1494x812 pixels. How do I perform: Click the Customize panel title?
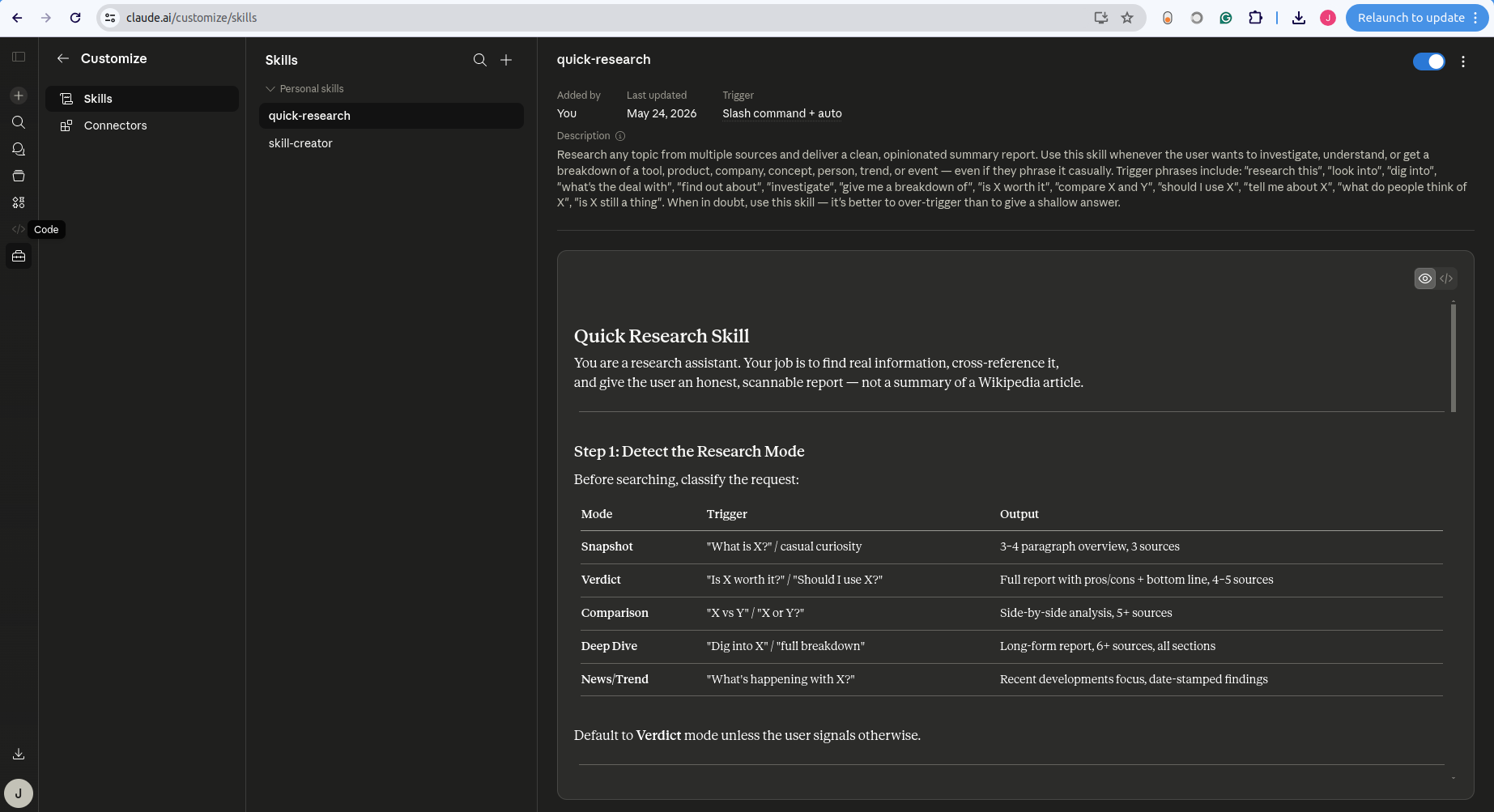pos(114,58)
